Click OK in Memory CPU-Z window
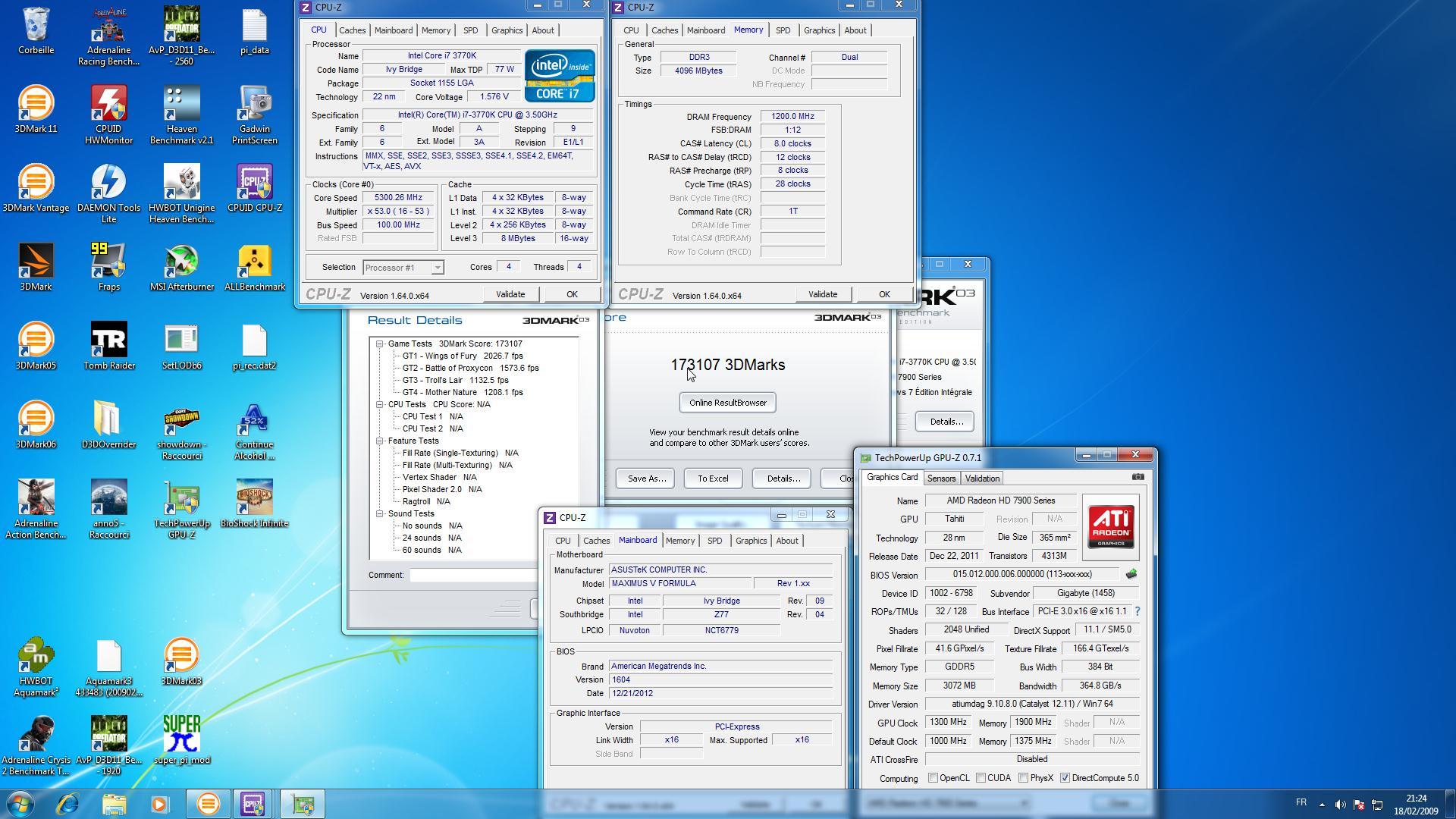The image size is (1456, 819). coord(884,294)
